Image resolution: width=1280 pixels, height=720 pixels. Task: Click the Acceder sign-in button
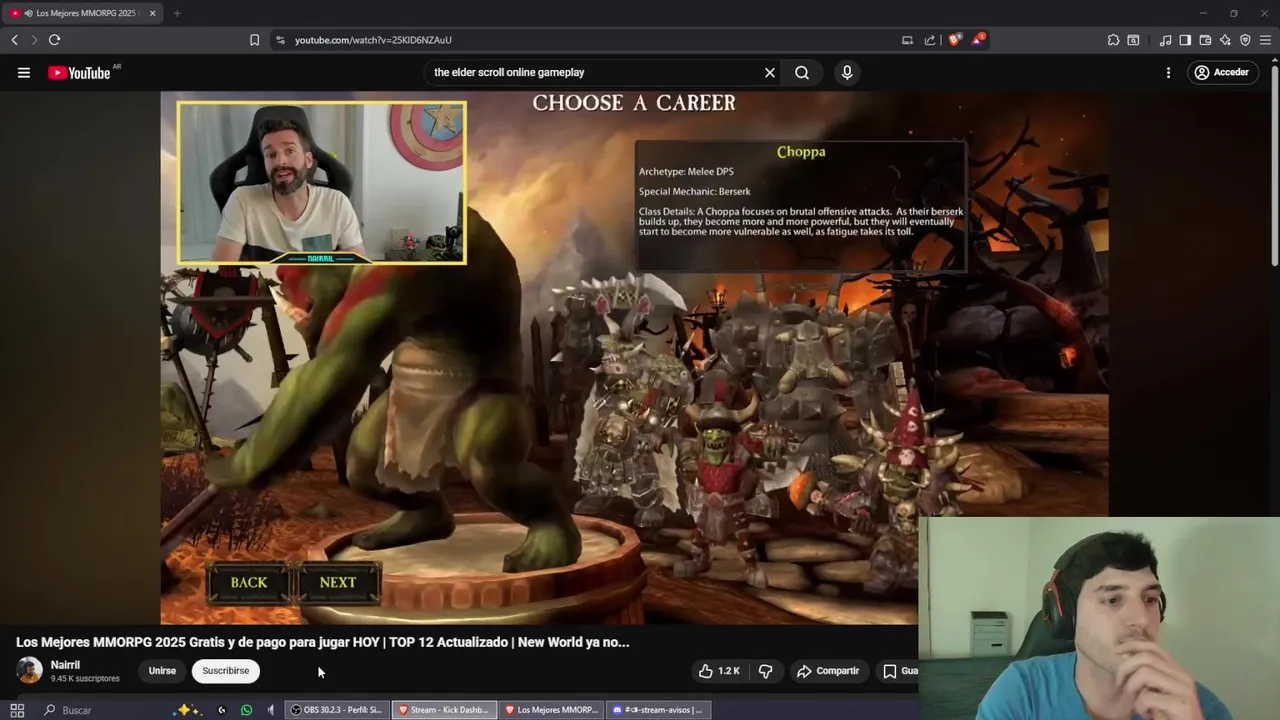point(1221,72)
